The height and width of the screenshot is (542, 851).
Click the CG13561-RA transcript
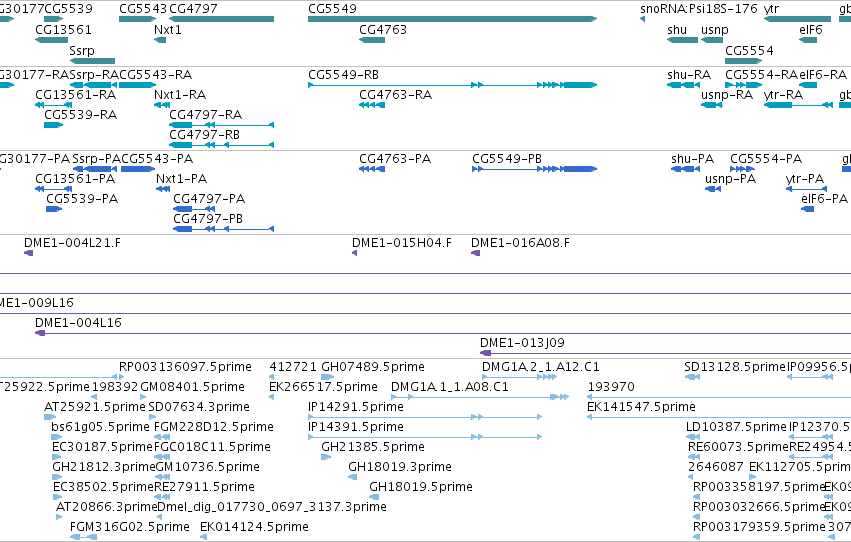pyautogui.click(x=53, y=105)
